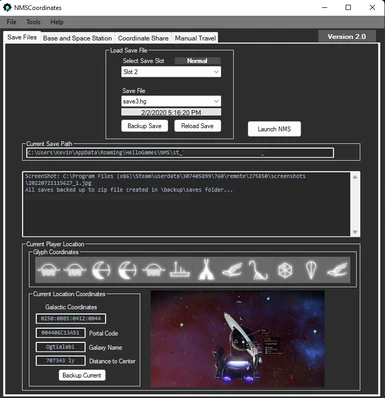Image resolution: width=385 pixels, height=398 pixels.
Task: Click the Normal game mode label
Action: coord(197,61)
